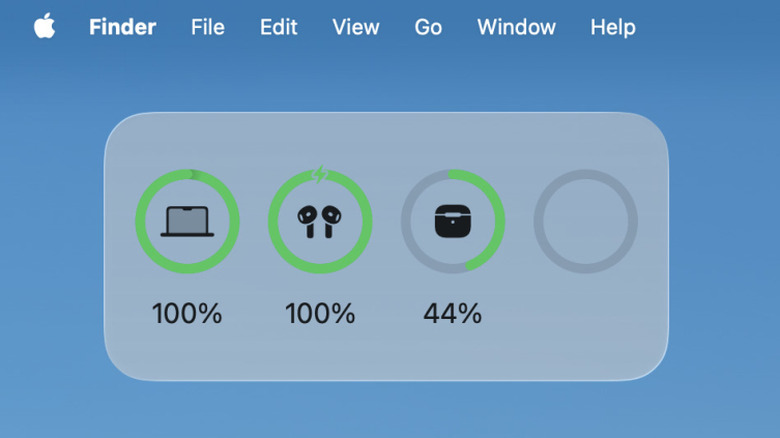This screenshot has height=438, width=780.
Task: Click the AirPods battery icon
Action: coord(320,221)
